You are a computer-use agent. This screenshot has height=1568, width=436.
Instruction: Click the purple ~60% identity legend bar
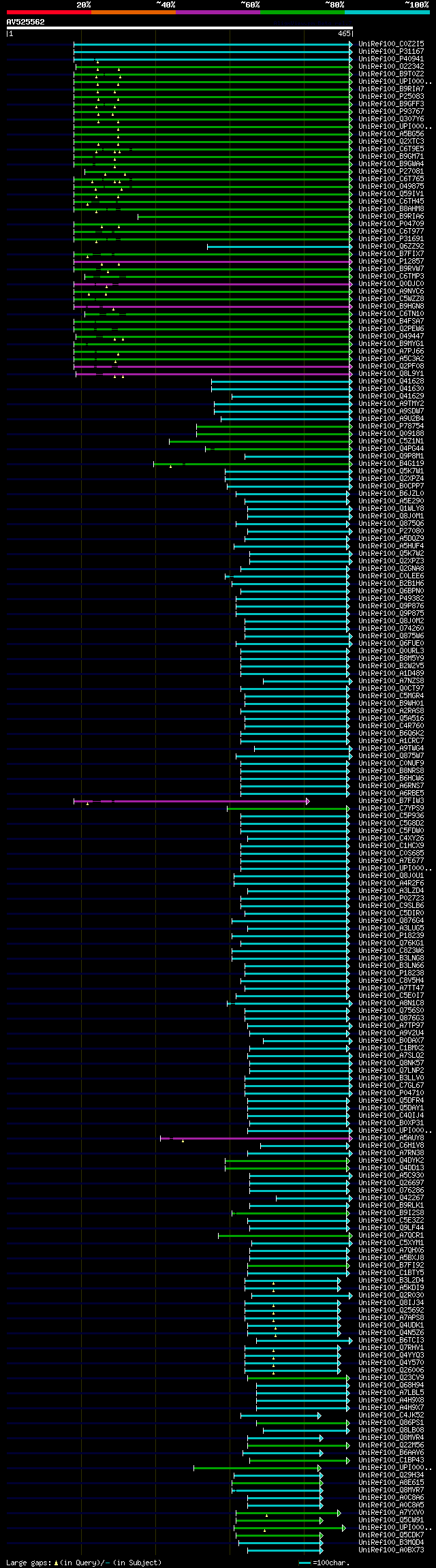pos(217,12)
